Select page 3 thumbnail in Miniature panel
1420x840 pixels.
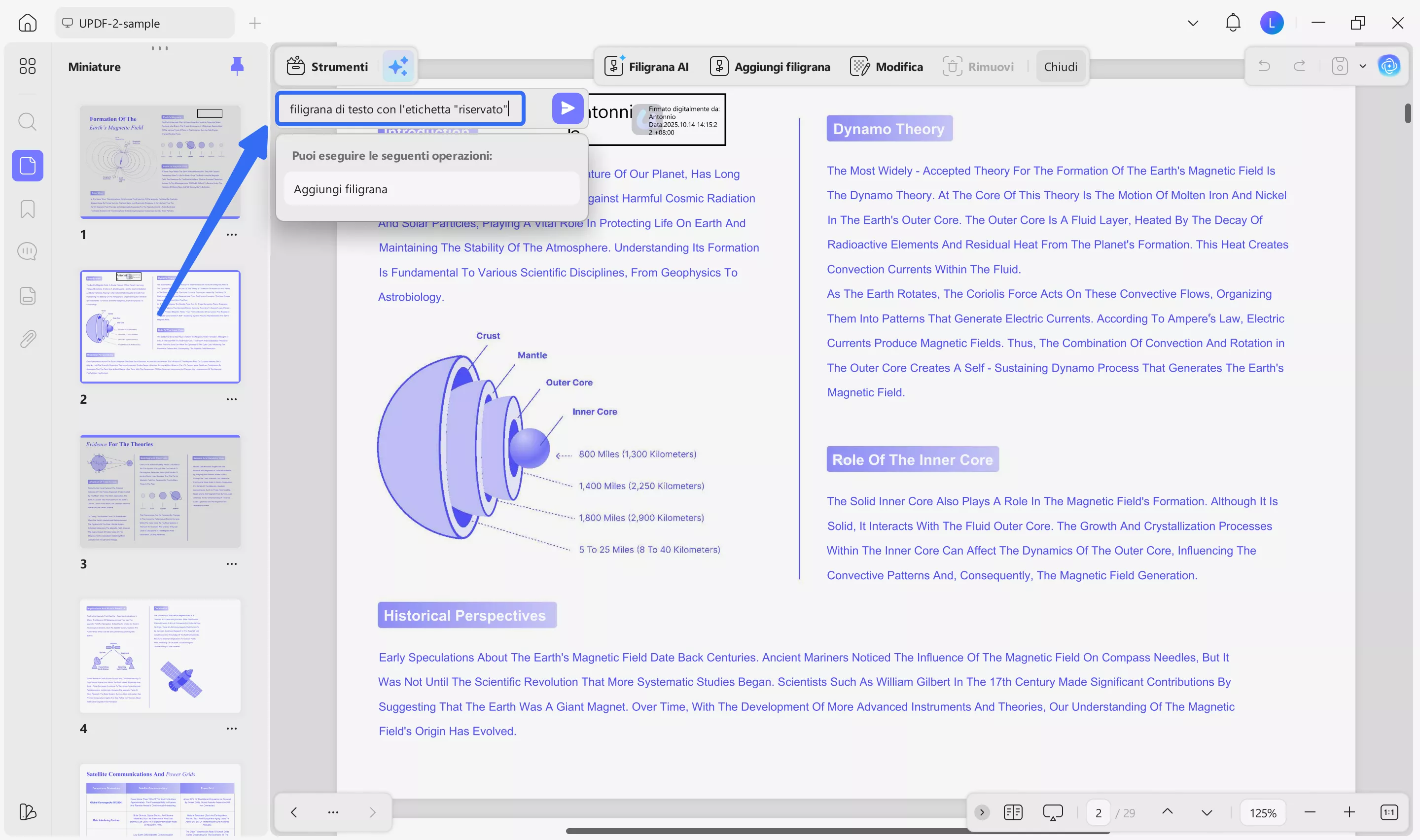(x=160, y=491)
